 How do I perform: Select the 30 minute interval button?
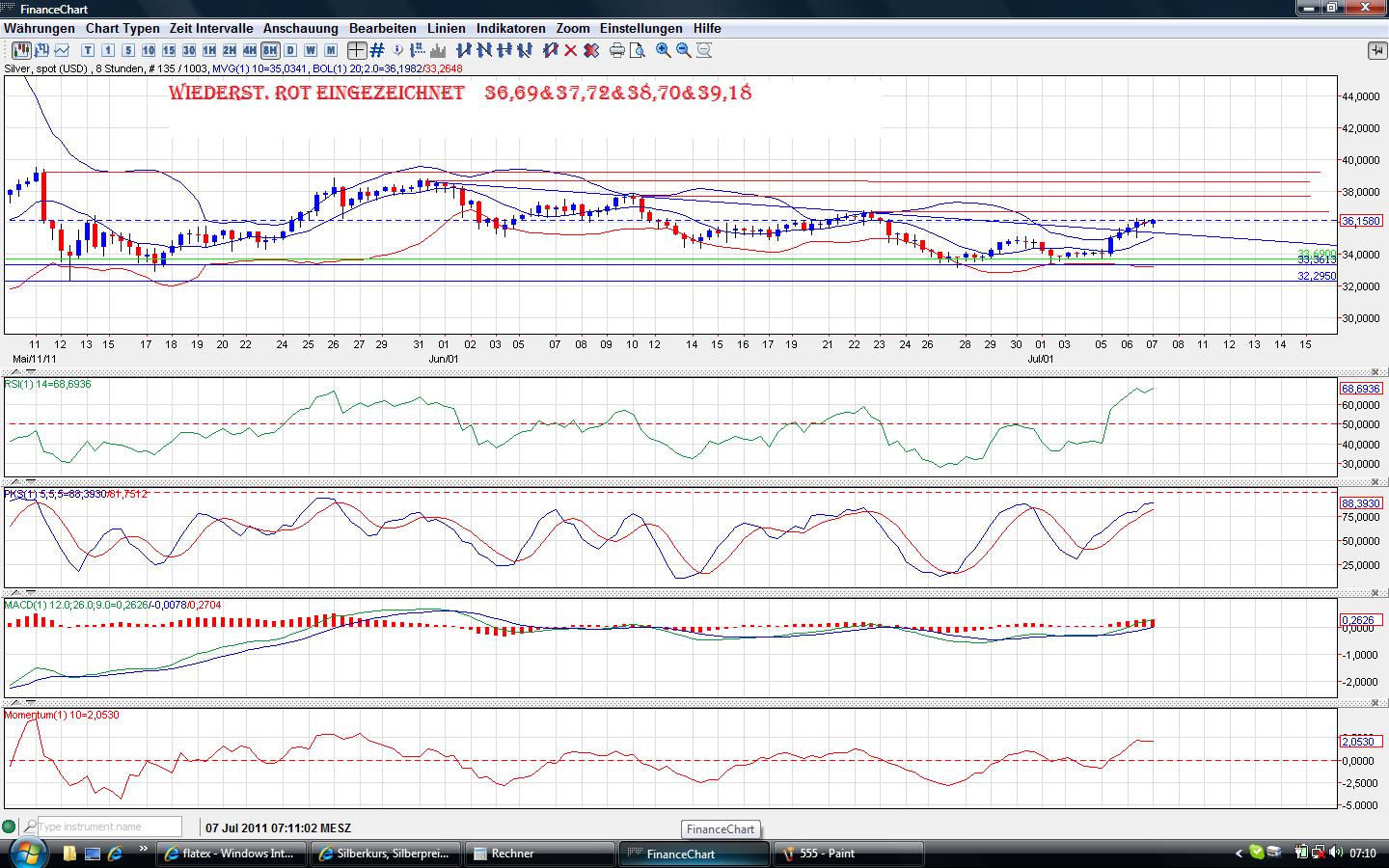click(x=188, y=50)
